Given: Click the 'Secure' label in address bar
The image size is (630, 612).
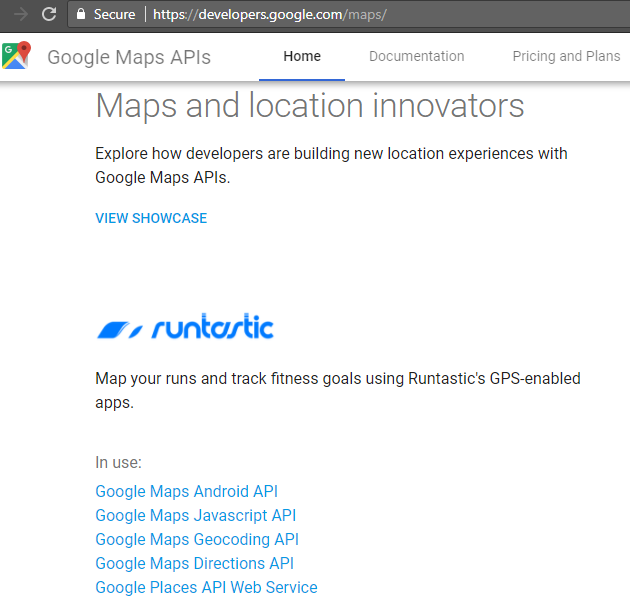Looking at the screenshot, I should point(115,14).
